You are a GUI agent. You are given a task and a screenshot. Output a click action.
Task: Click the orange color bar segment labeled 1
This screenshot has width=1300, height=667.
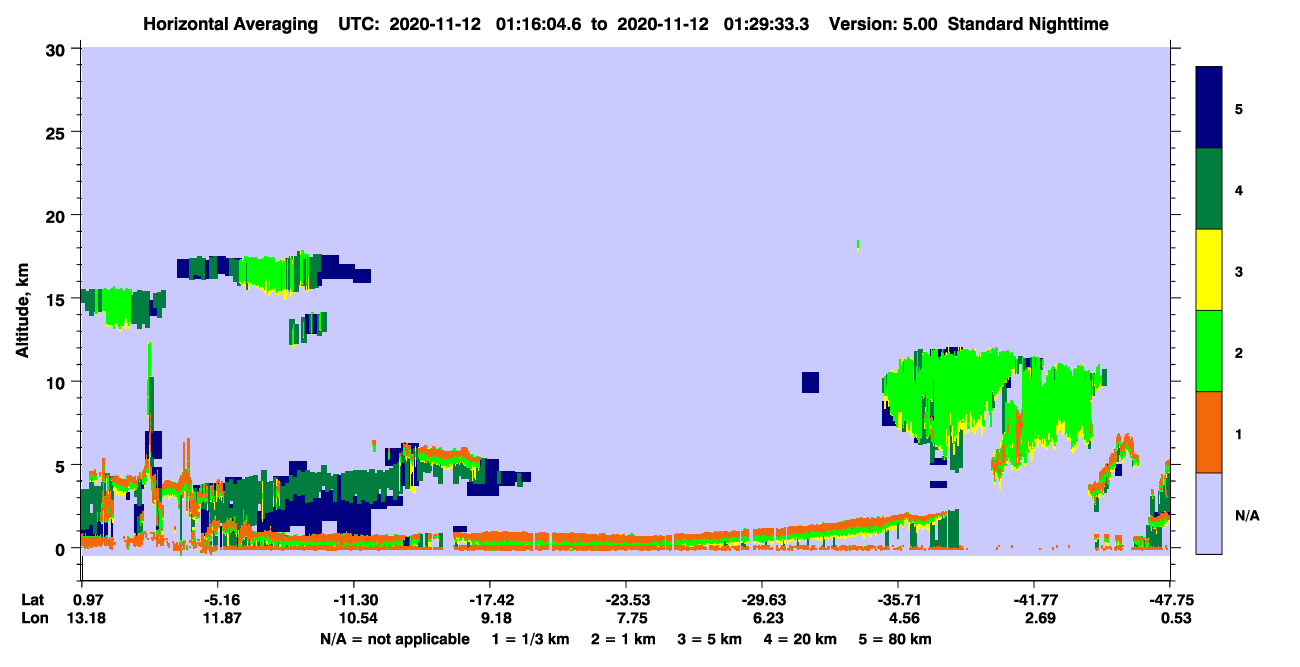coord(1209,432)
